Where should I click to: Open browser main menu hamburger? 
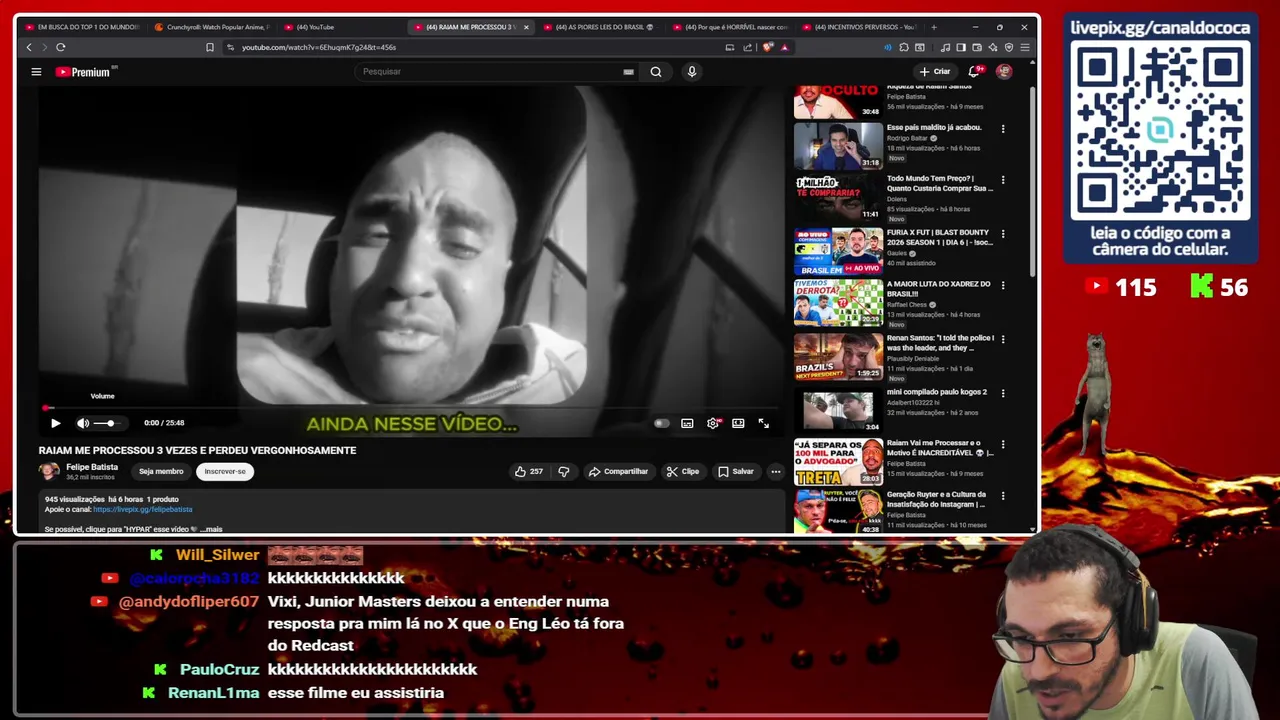(x=1025, y=47)
